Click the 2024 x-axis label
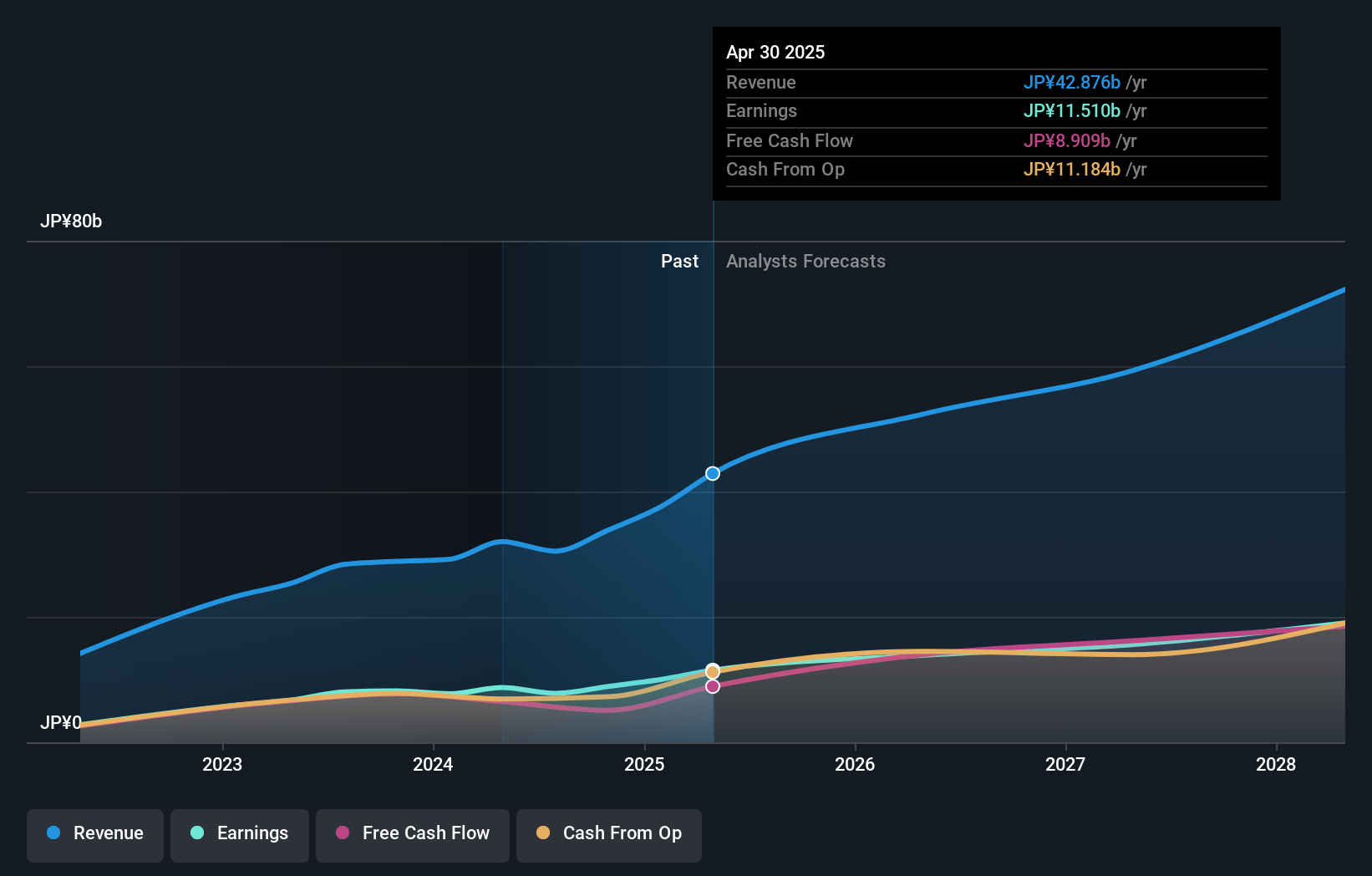Image resolution: width=1372 pixels, height=876 pixels. click(x=433, y=764)
